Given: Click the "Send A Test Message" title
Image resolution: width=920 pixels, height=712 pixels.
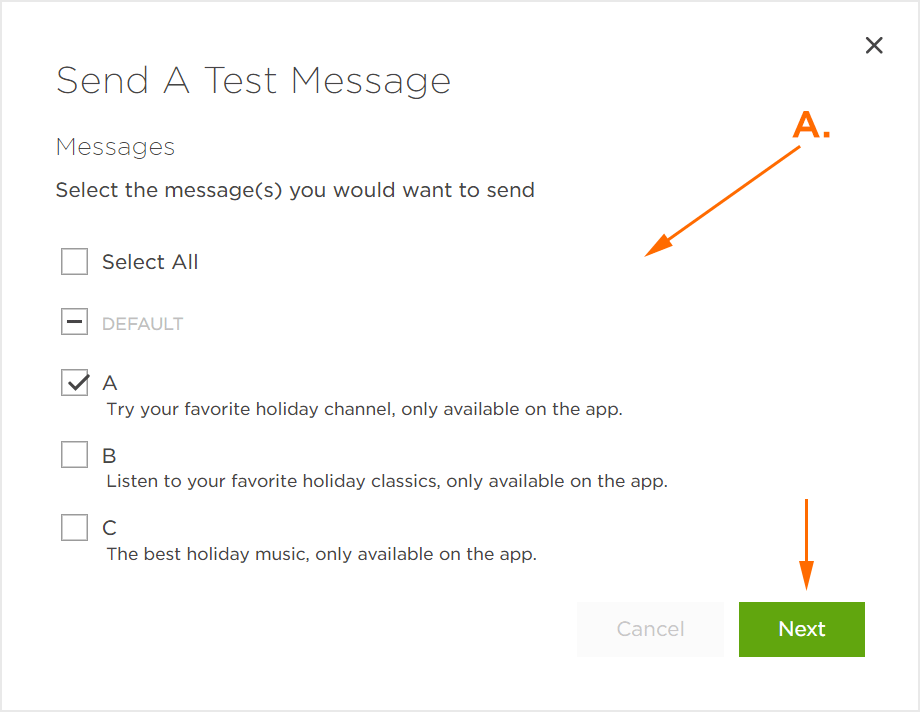Looking at the screenshot, I should pos(253,80).
